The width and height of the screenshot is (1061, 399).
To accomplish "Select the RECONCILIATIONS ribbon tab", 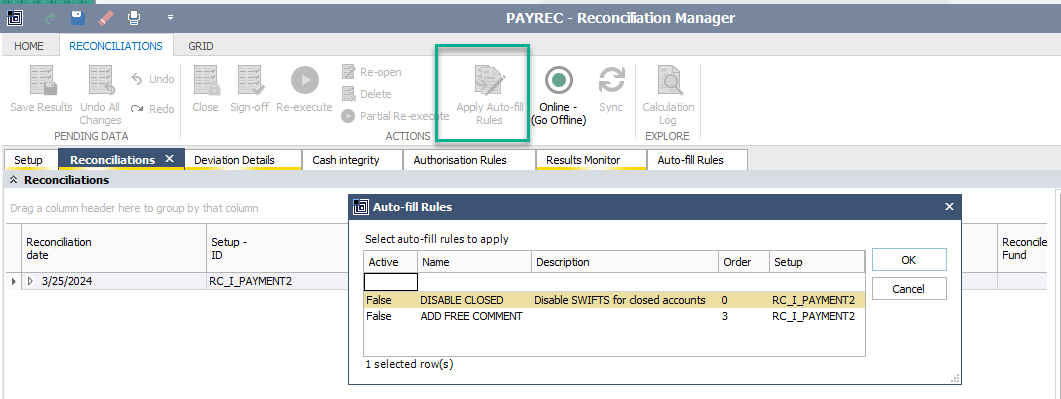I will pyautogui.click(x=116, y=46).
